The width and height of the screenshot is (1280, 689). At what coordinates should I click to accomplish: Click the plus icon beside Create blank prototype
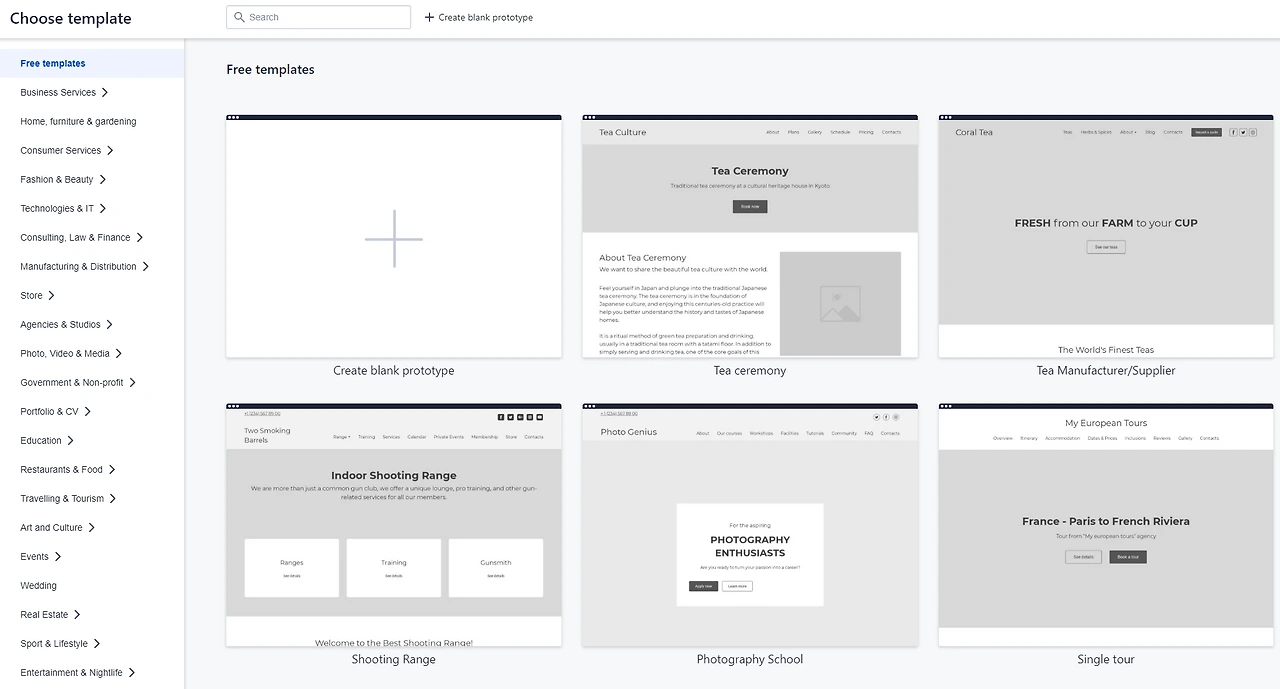[429, 17]
